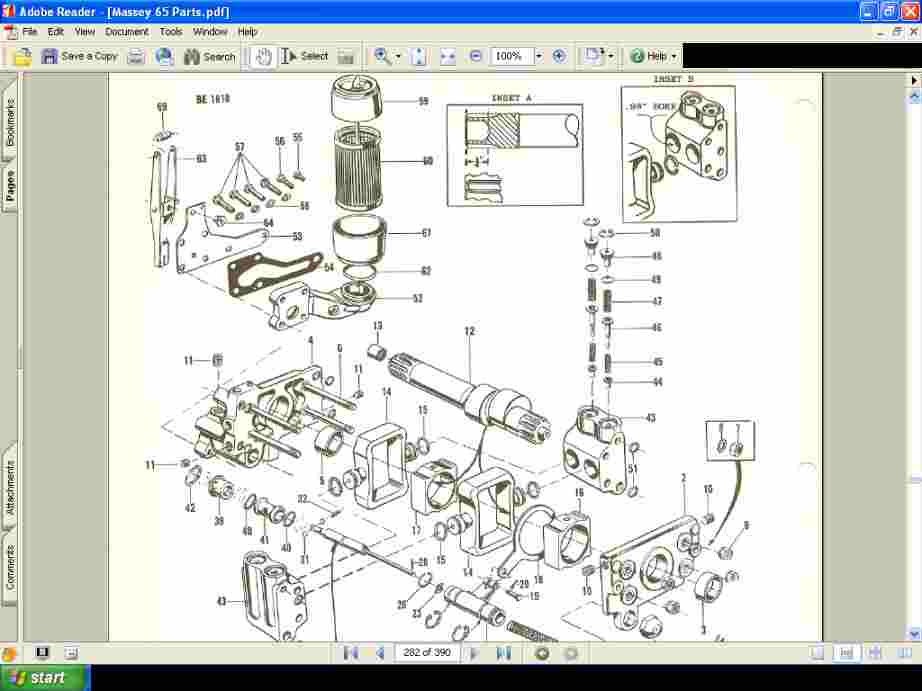Activate the Hand tool
This screenshot has width=922, height=691.
click(x=263, y=56)
